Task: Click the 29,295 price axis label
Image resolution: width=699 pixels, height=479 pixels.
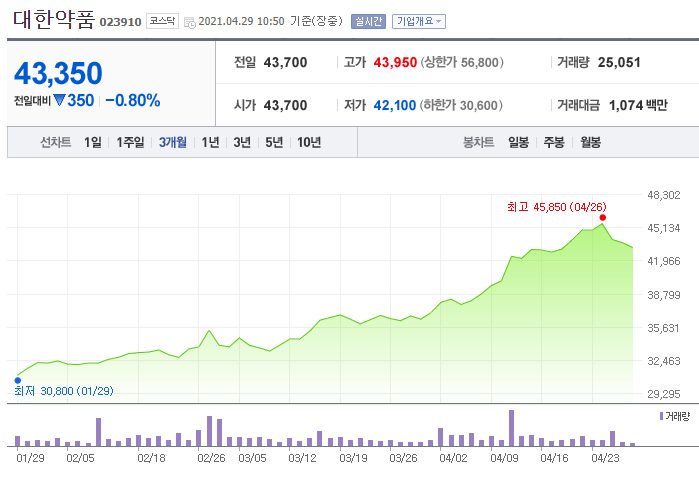Action: (664, 394)
